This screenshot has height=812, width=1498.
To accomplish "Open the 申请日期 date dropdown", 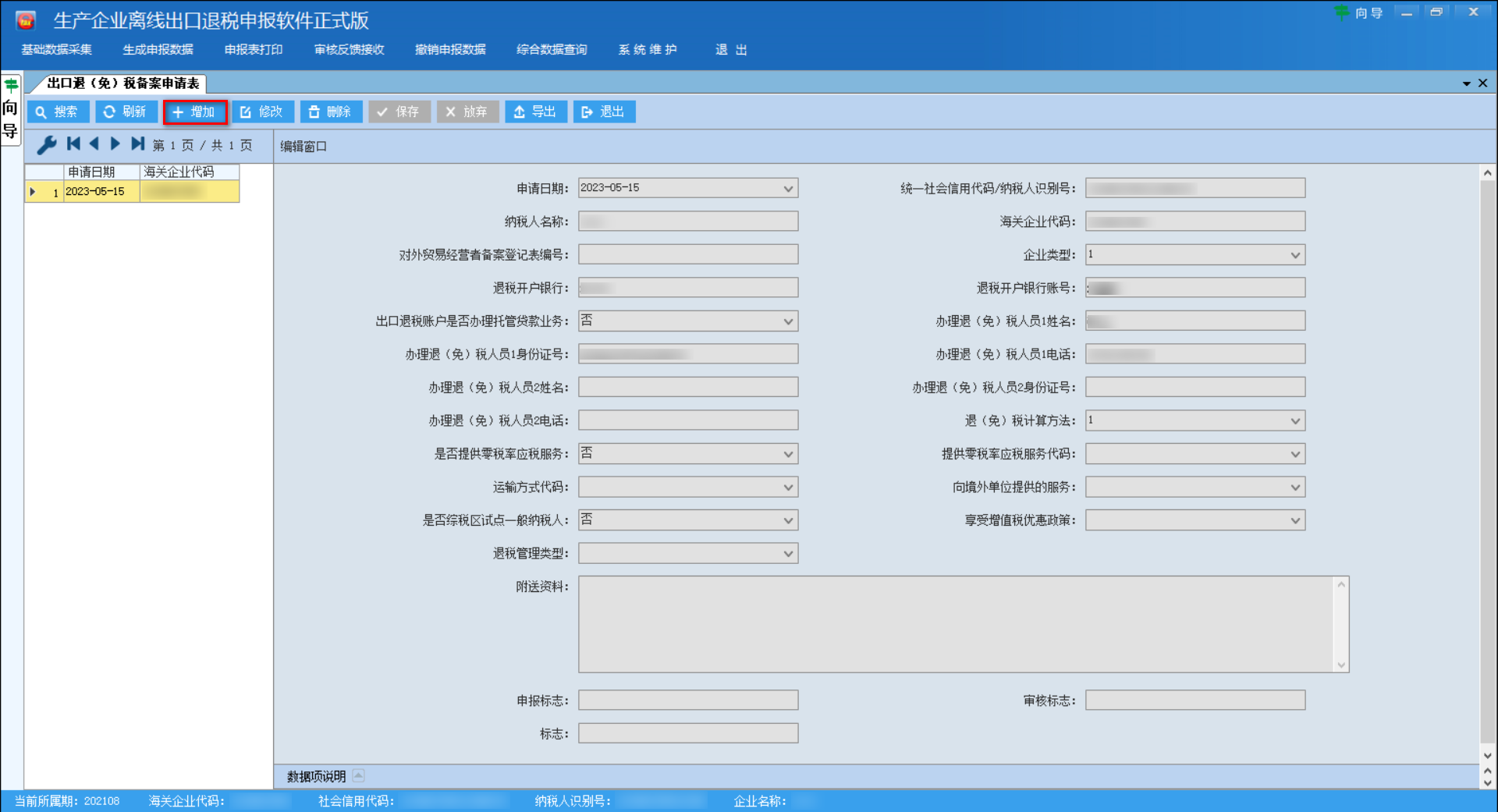I will point(789,188).
